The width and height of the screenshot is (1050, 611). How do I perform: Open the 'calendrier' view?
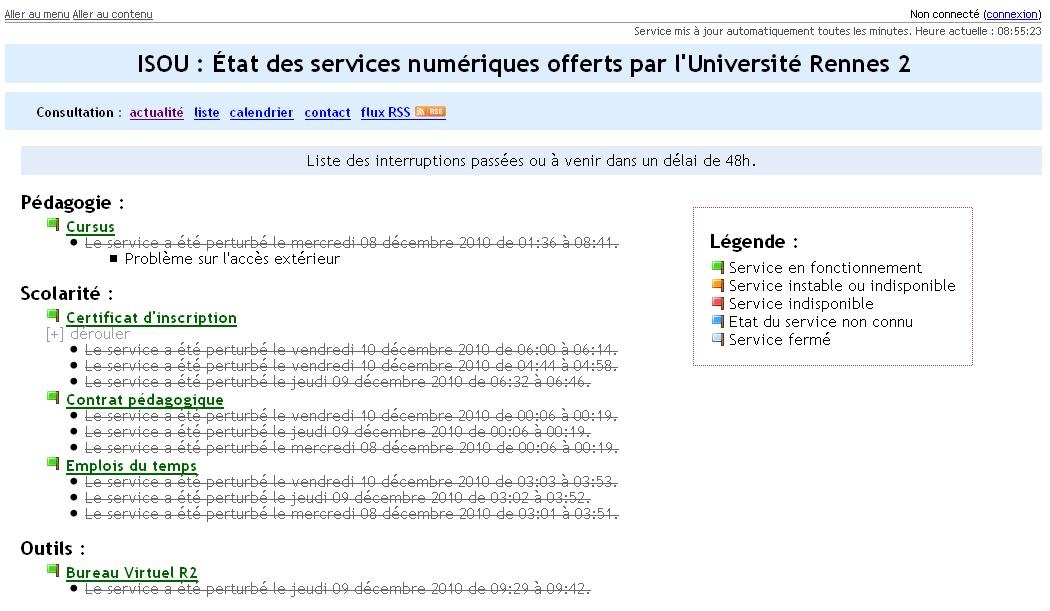coord(261,113)
